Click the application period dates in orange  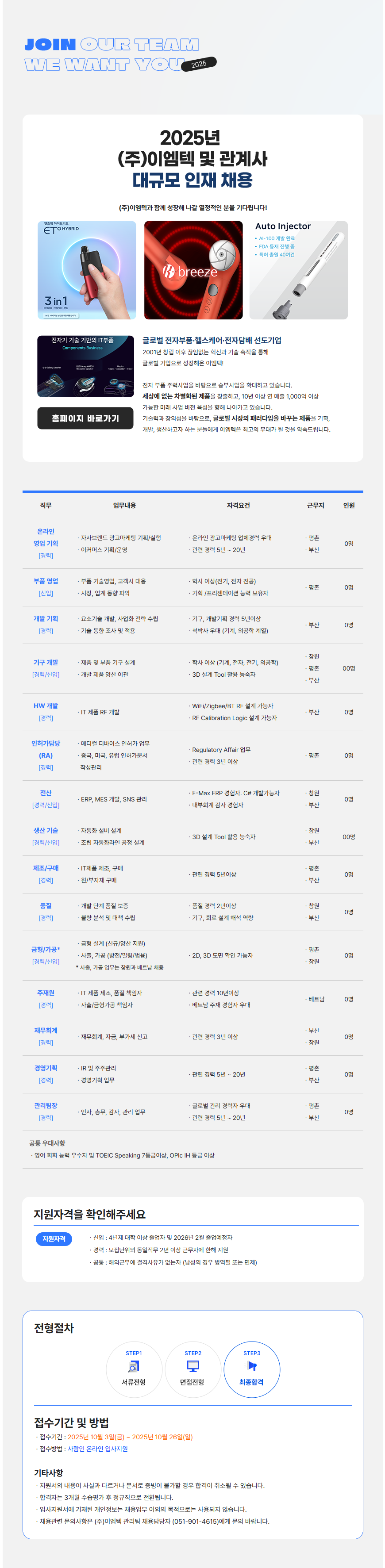tap(130, 1437)
